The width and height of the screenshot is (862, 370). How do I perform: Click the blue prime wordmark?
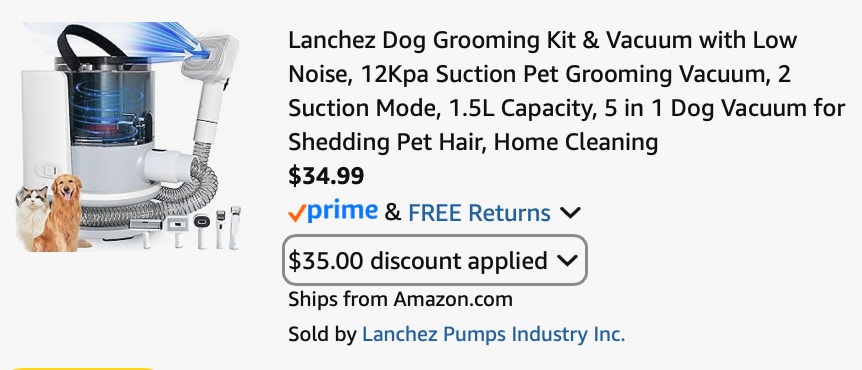(342, 212)
